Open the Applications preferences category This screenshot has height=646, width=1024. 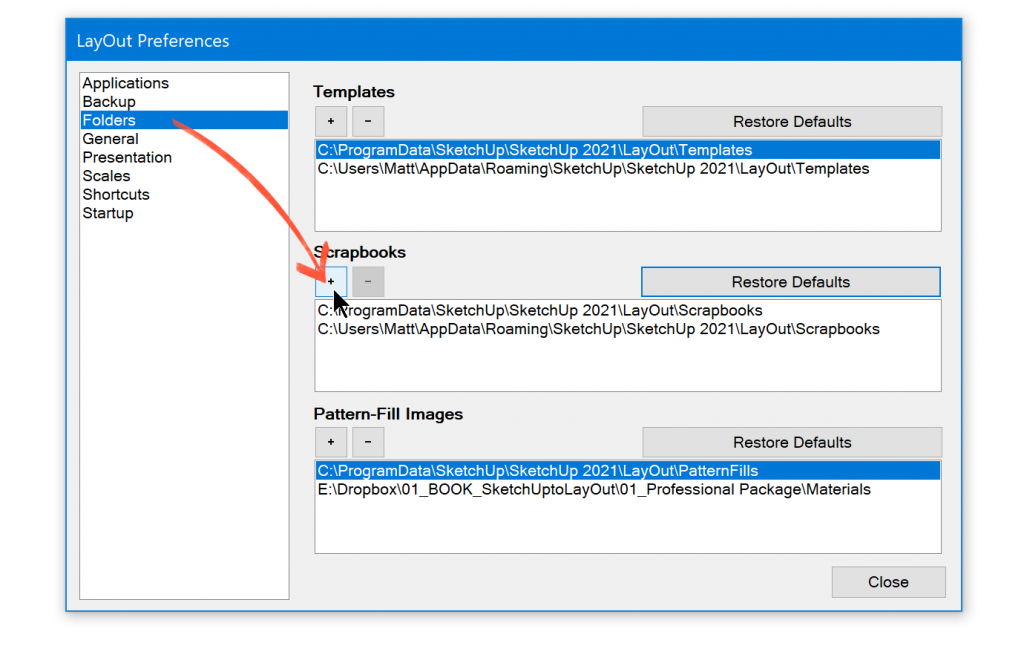(x=126, y=83)
